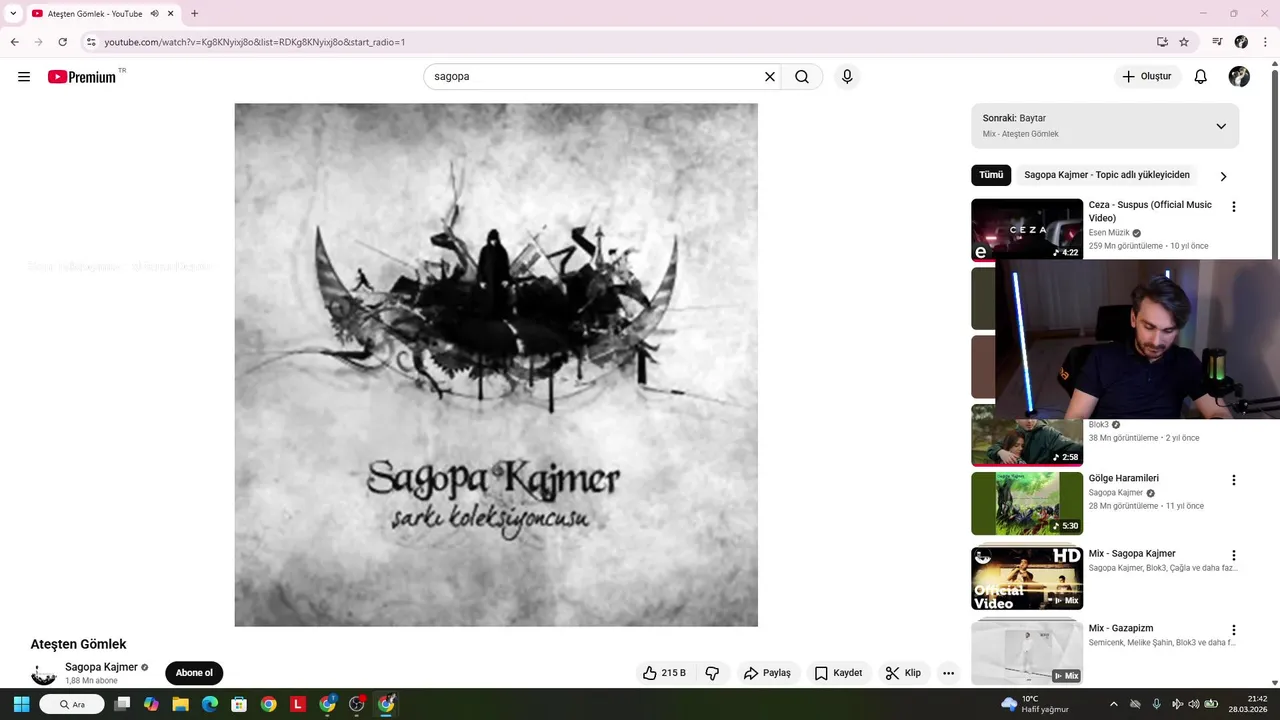Play Gölge Haramileri thumbnail
Image resolution: width=1280 pixels, height=720 pixels.
(x=1027, y=503)
